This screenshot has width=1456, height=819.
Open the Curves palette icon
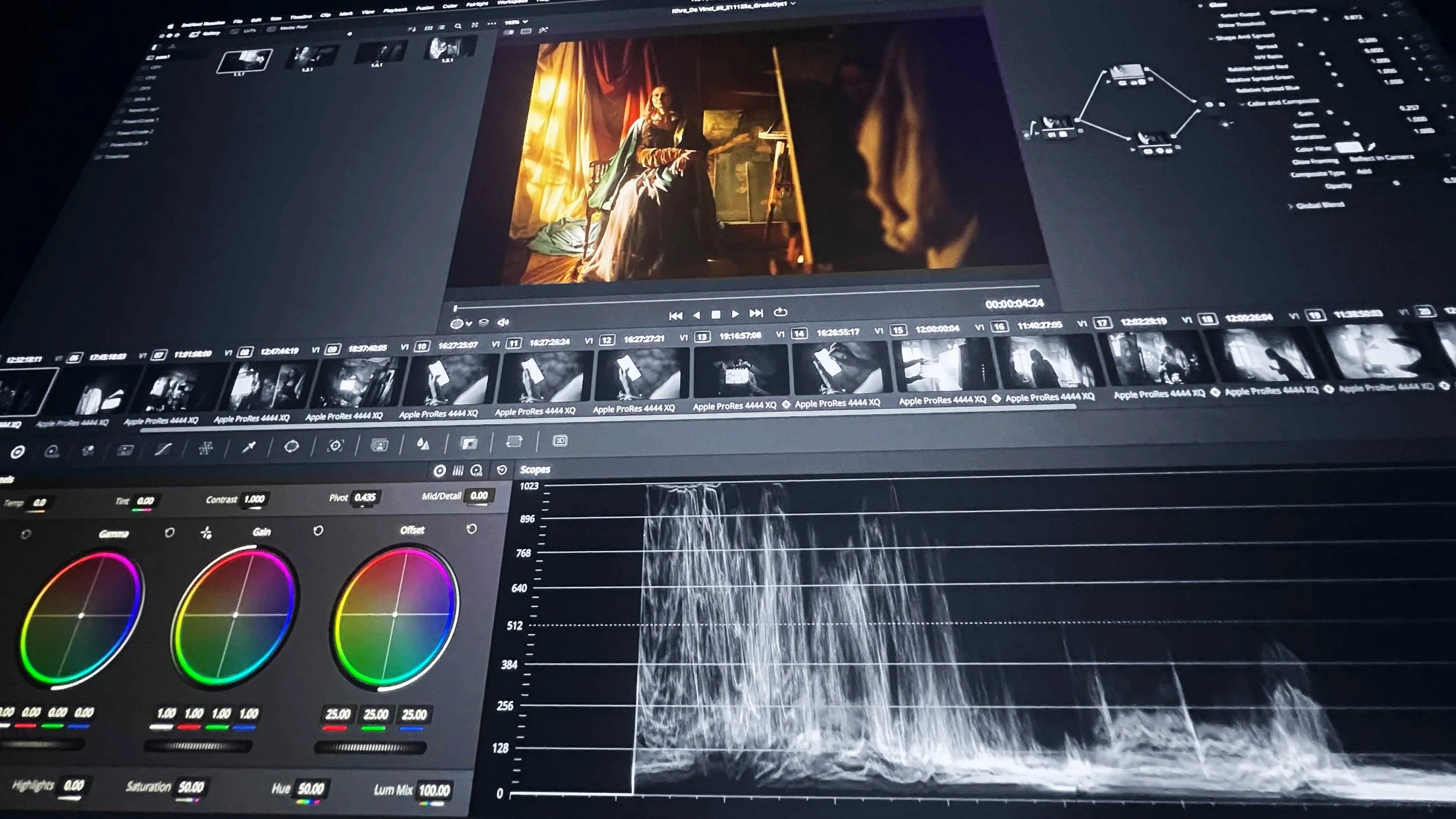163,449
